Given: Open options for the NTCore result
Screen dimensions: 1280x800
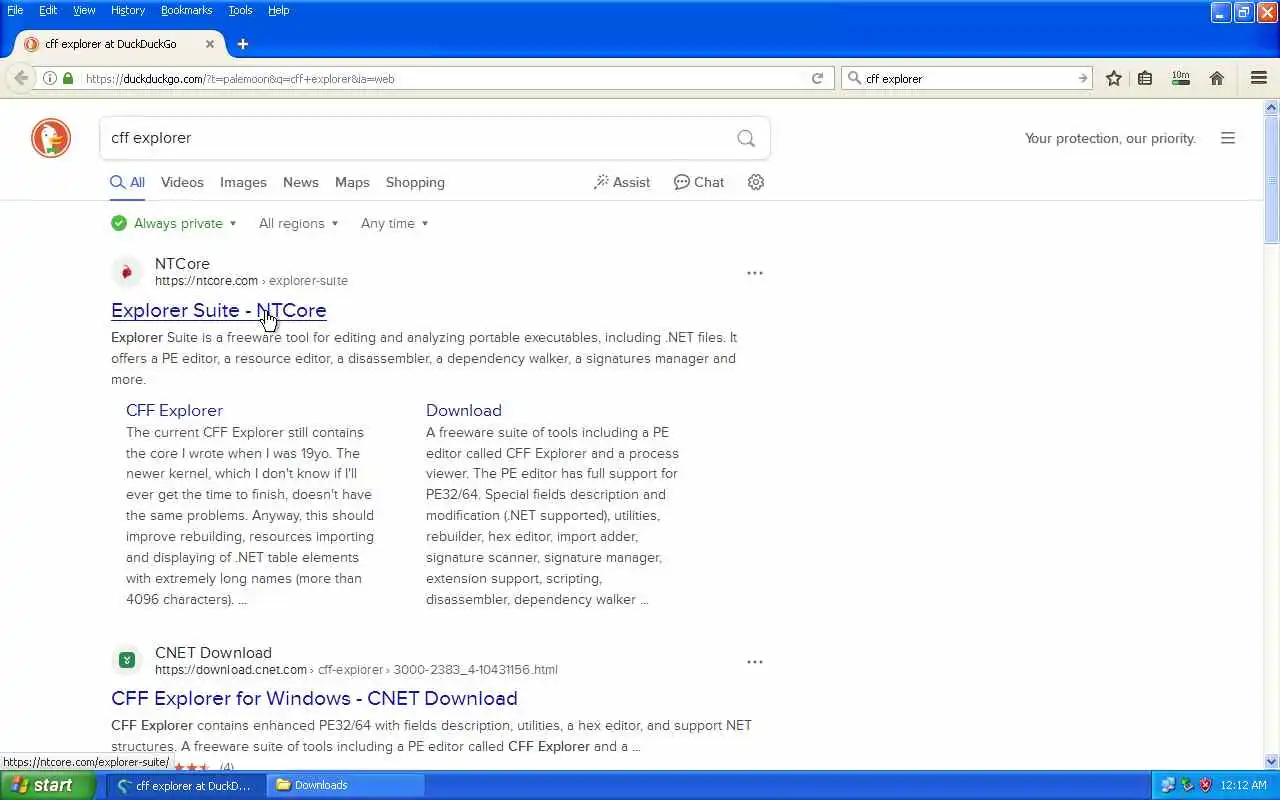Looking at the screenshot, I should 755,272.
